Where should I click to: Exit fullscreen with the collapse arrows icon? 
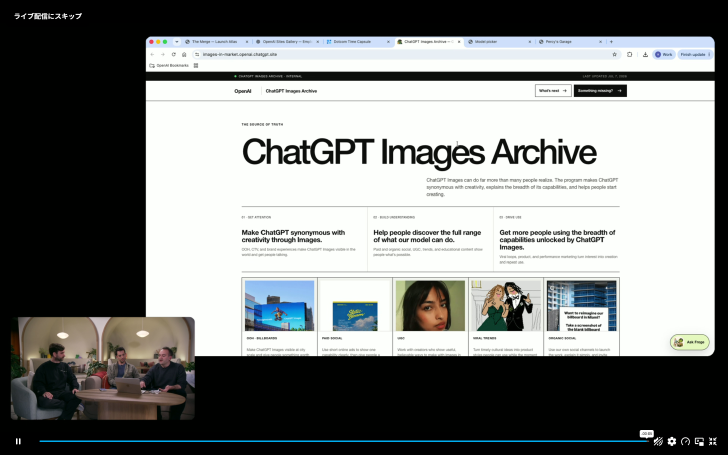coord(713,442)
